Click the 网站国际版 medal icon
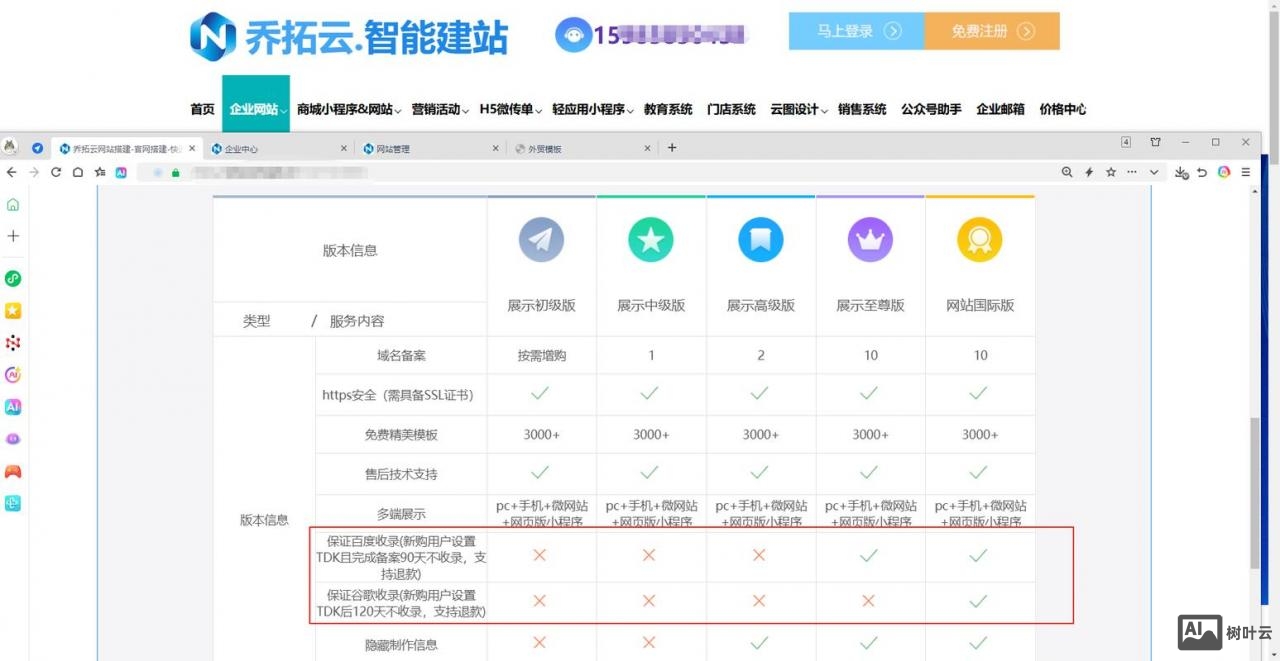The height and width of the screenshot is (661, 1280). (x=980, y=239)
